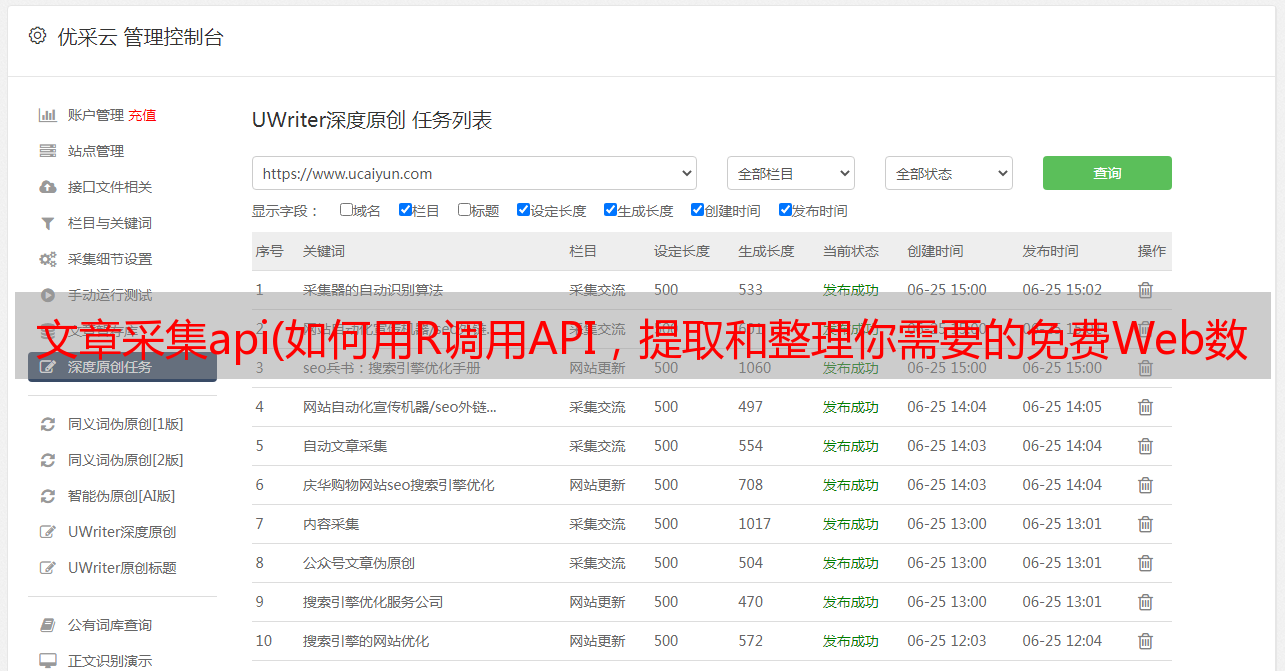Click the funnel icon beside 栏目与关键词
The image size is (1285, 671).
[47, 223]
